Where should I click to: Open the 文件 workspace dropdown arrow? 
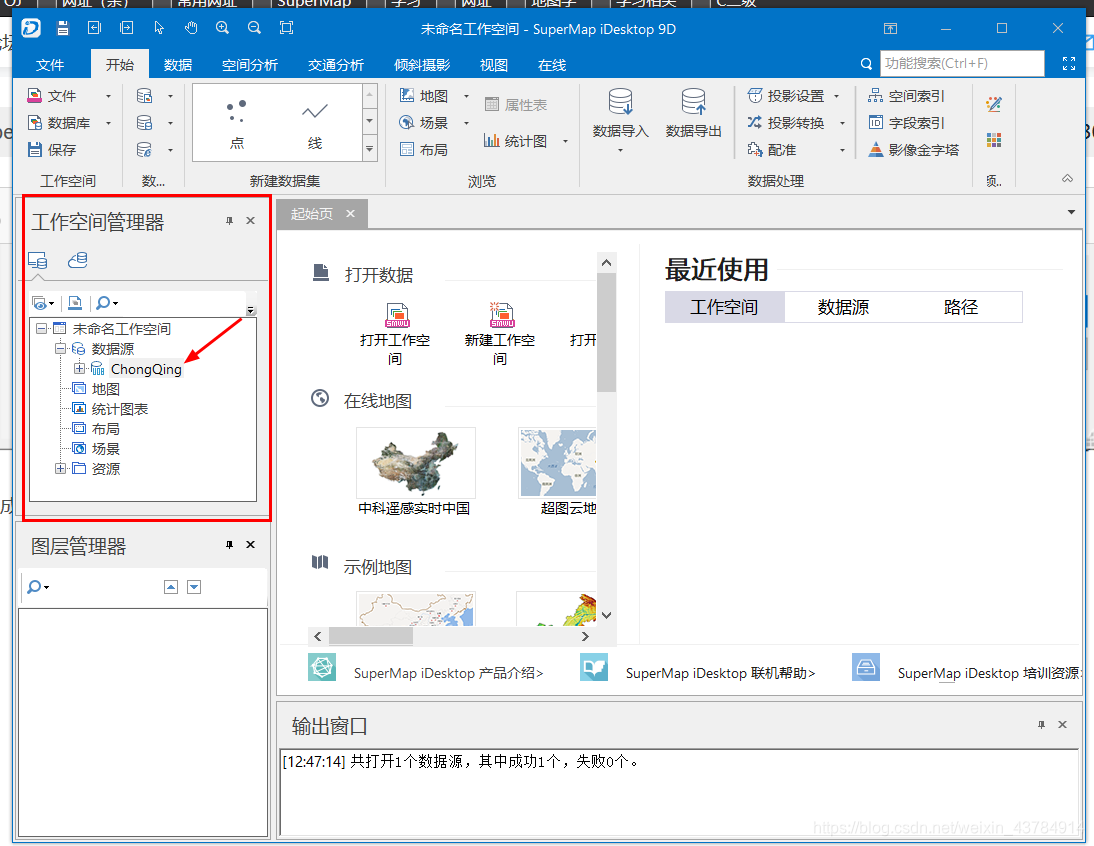click(108, 96)
